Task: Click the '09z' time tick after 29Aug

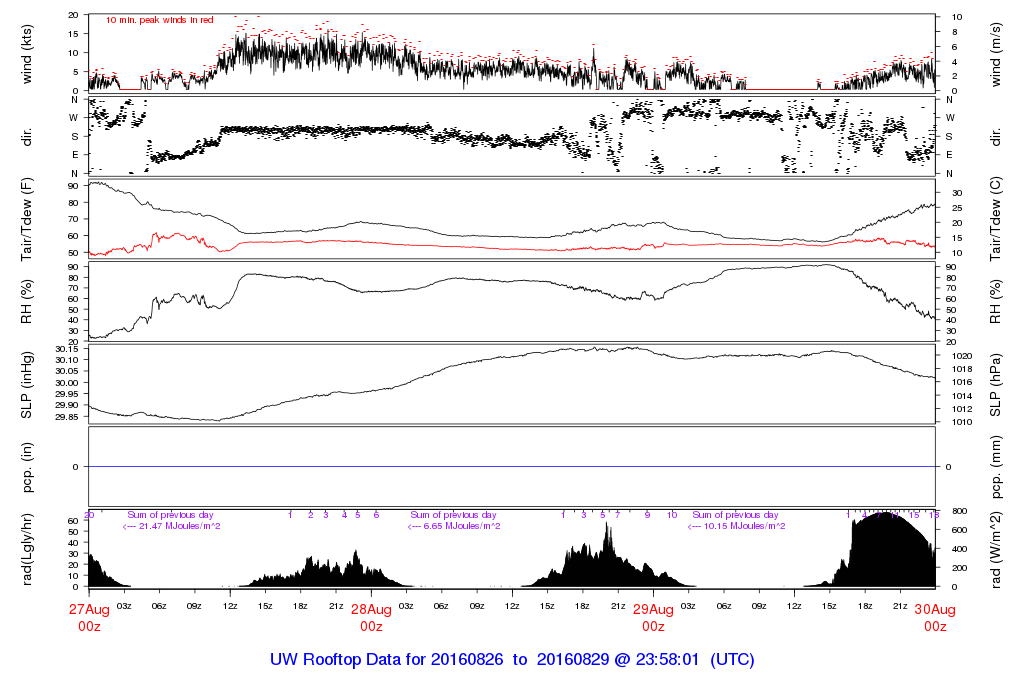Action: (759, 606)
